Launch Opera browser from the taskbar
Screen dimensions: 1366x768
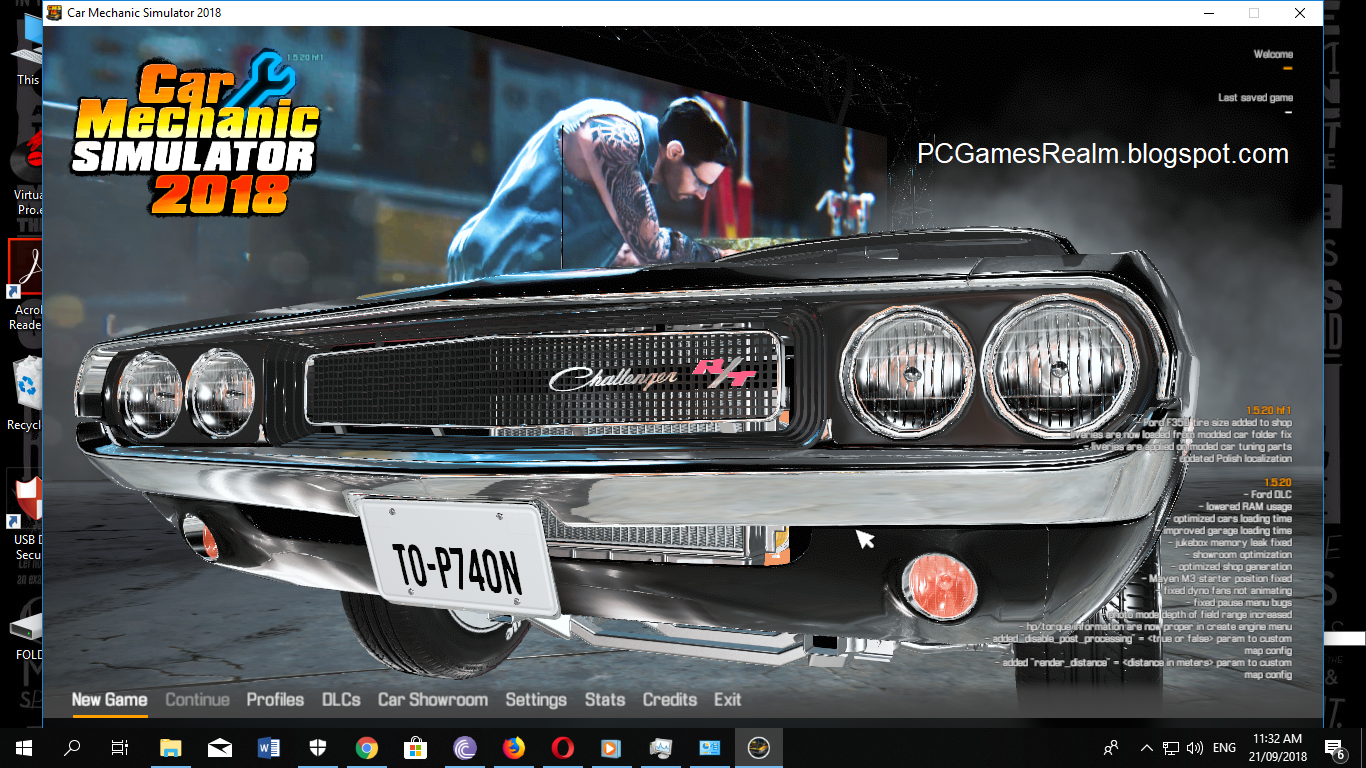click(562, 748)
